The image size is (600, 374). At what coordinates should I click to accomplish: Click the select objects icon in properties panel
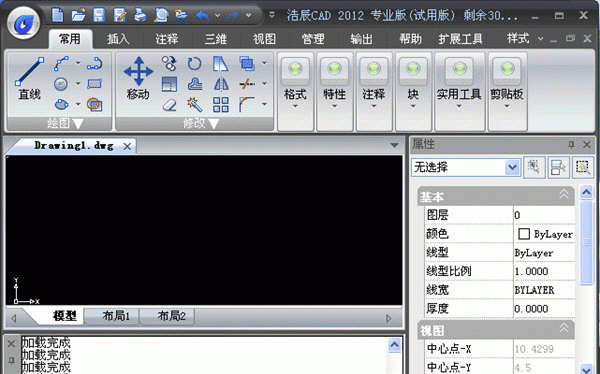[x=534, y=167]
